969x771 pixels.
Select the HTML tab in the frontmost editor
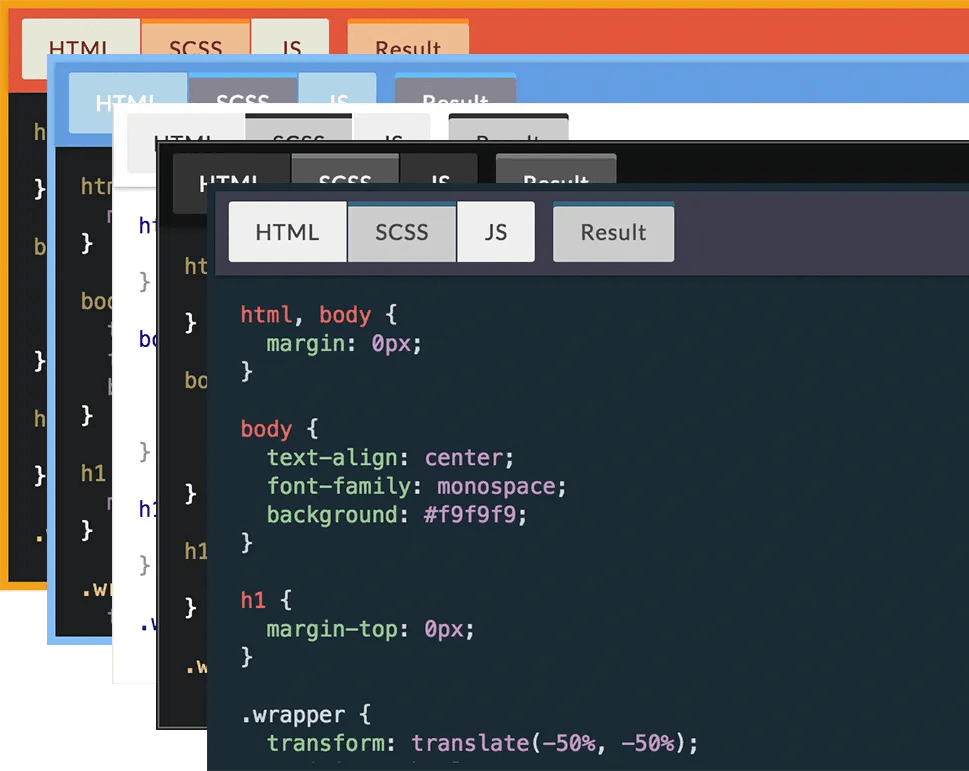287,232
